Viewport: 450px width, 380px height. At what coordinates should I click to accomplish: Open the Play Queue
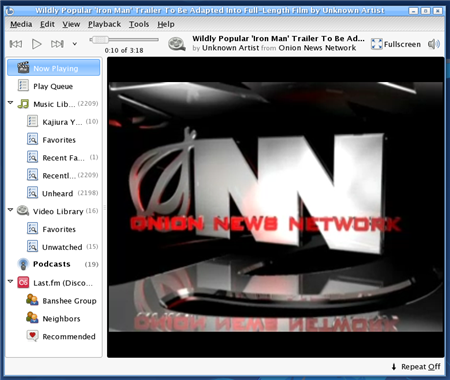[54, 86]
